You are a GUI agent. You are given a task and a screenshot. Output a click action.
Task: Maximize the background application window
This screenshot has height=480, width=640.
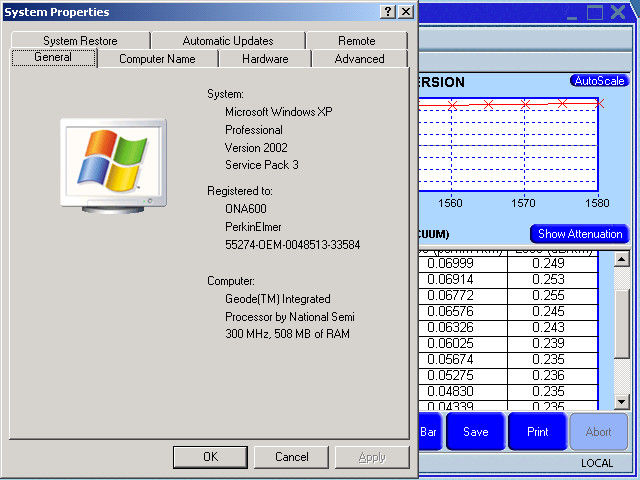pyautogui.click(x=595, y=12)
